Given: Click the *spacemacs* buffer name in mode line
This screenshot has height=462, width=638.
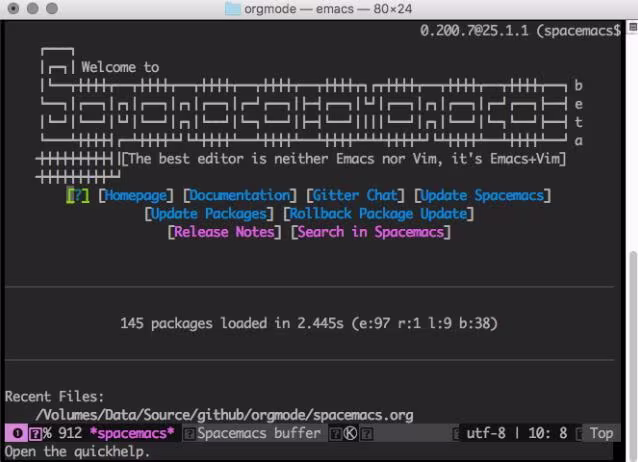Looking at the screenshot, I should point(132,433).
